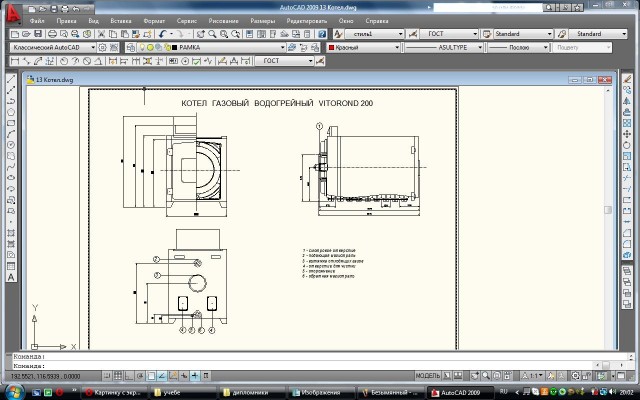Select the Multiline Text A tool
The height and width of the screenshot is (400, 640).
(11, 277)
